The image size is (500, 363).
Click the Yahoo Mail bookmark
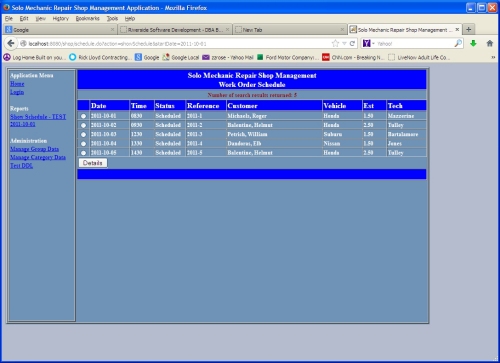pyautogui.click(x=228, y=57)
